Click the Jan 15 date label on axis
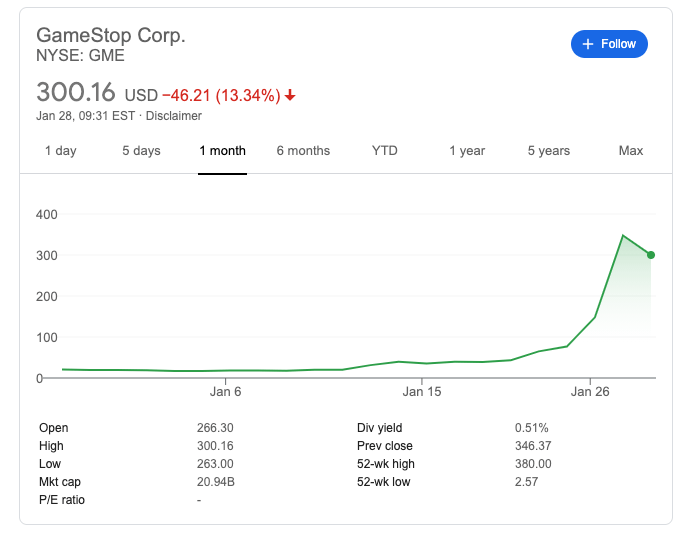The width and height of the screenshot is (687, 538). (x=421, y=391)
